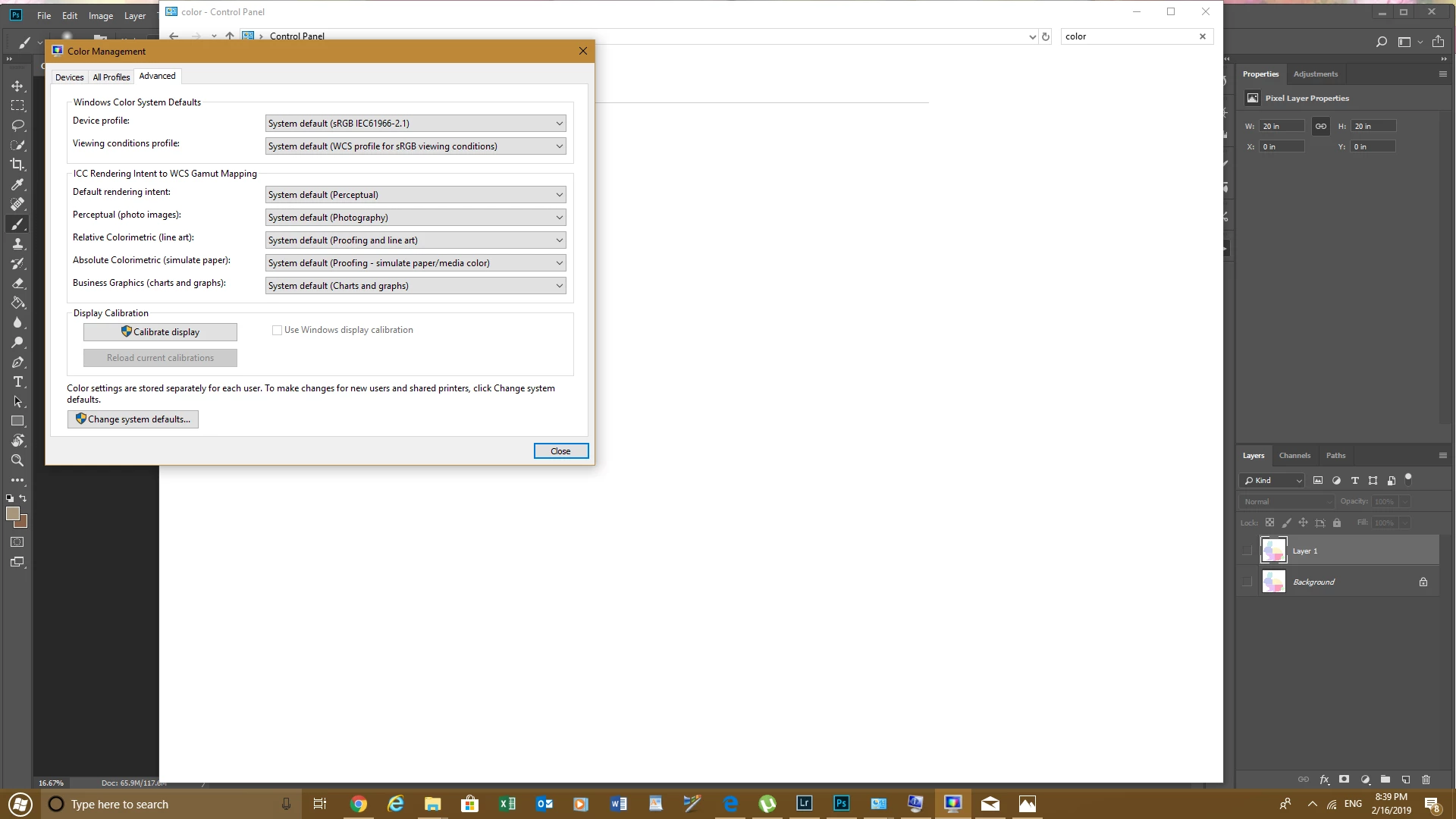The image size is (1456, 819).
Task: Select the Move tool
Action: (17, 86)
